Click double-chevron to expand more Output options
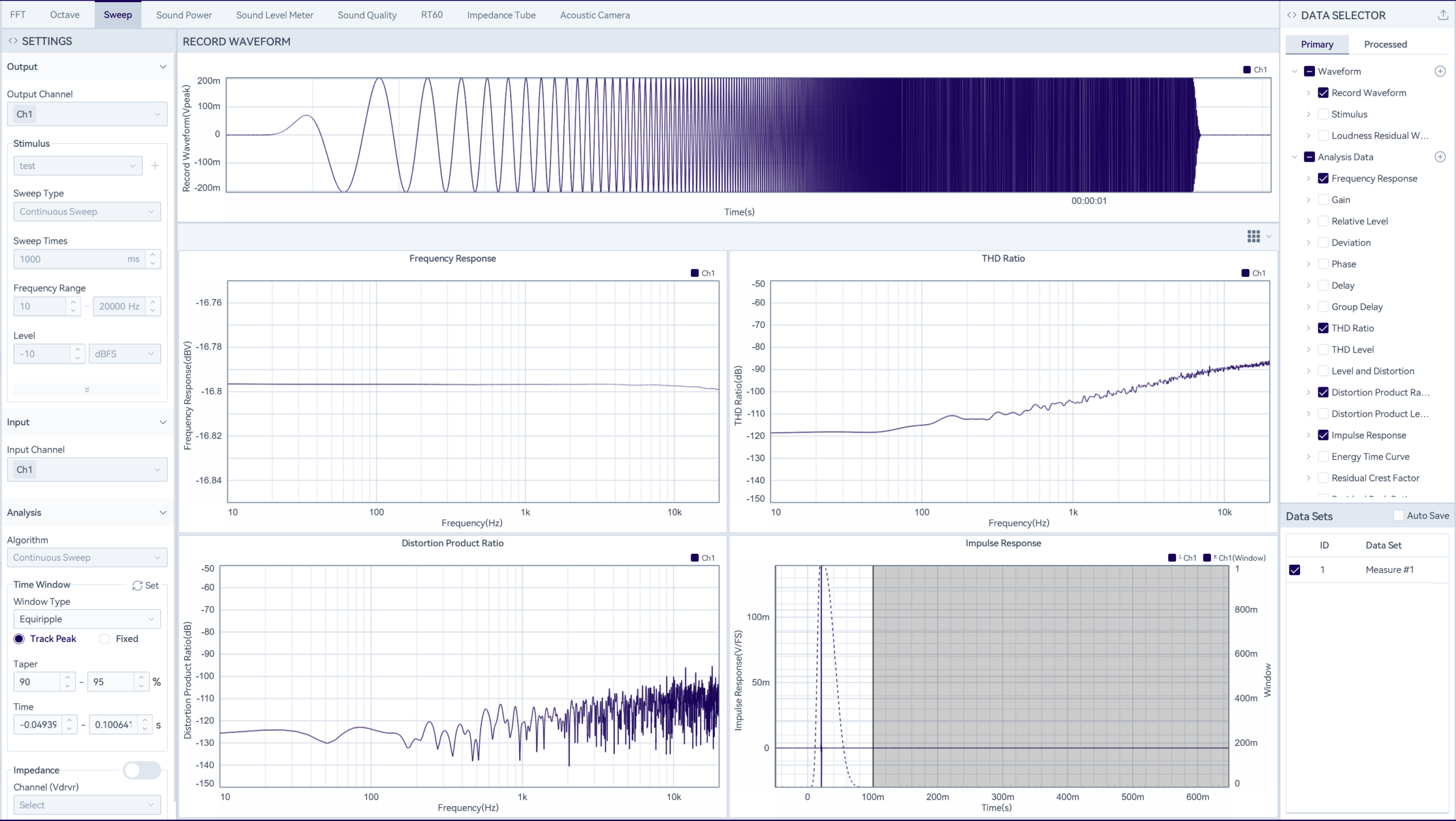 click(x=87, y=390)
